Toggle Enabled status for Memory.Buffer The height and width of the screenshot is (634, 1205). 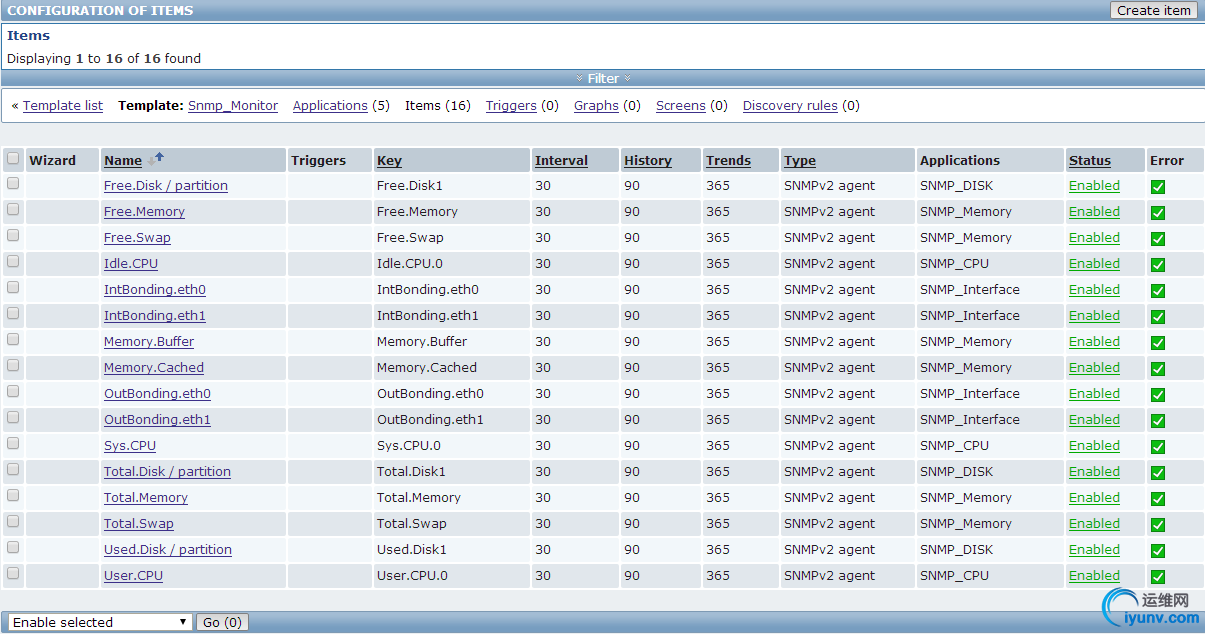coord(1094,342)
